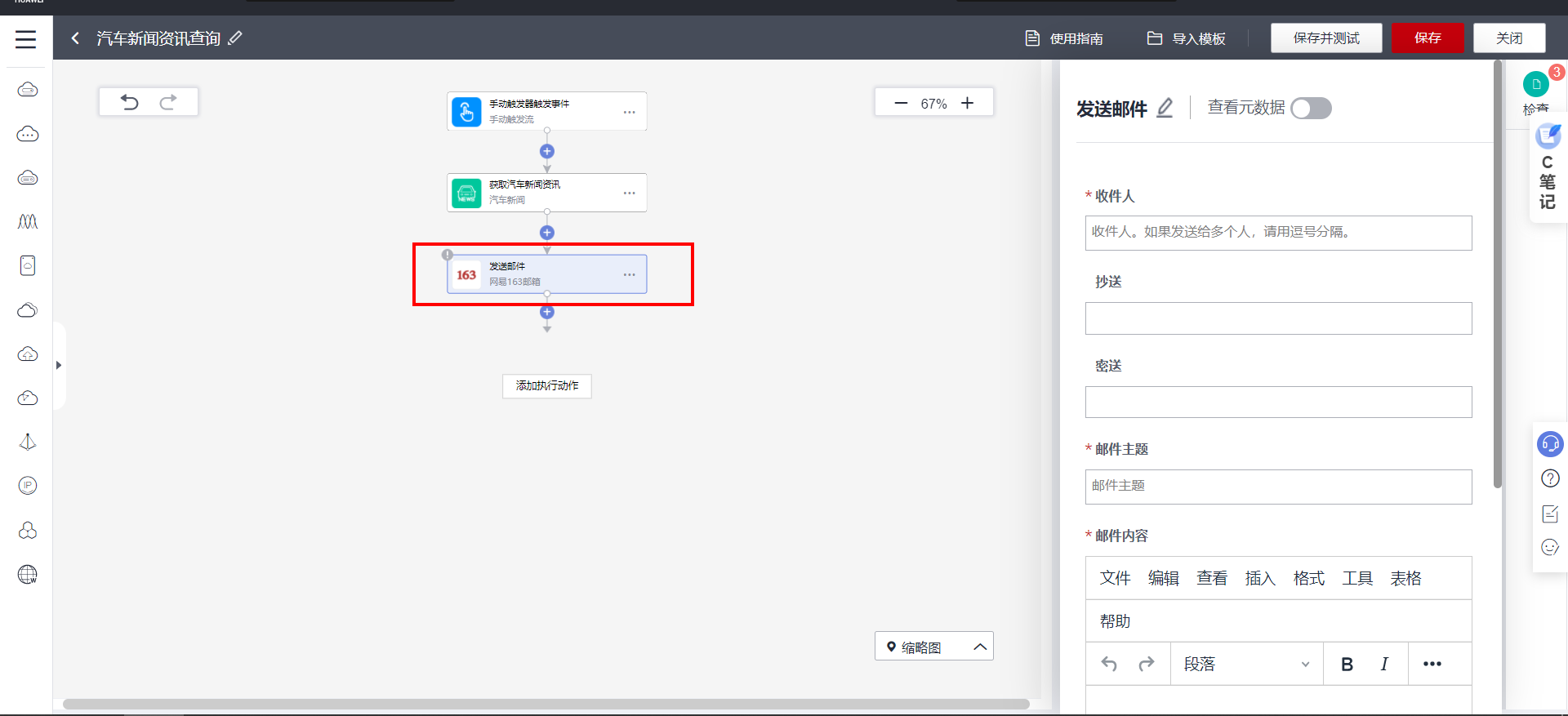Open the C笔记 notes widget
The width and height of the screenshot is (1568, 716).
(x=1548, y=167)
